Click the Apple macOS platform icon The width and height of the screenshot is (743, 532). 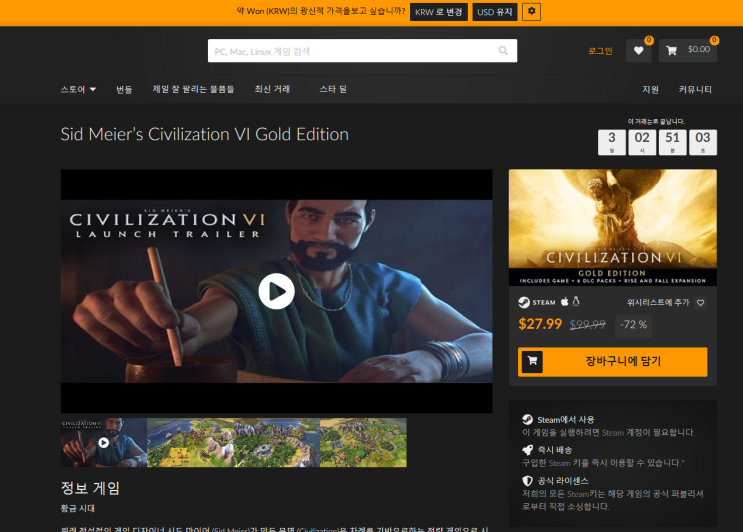click(x=564, y=302)
